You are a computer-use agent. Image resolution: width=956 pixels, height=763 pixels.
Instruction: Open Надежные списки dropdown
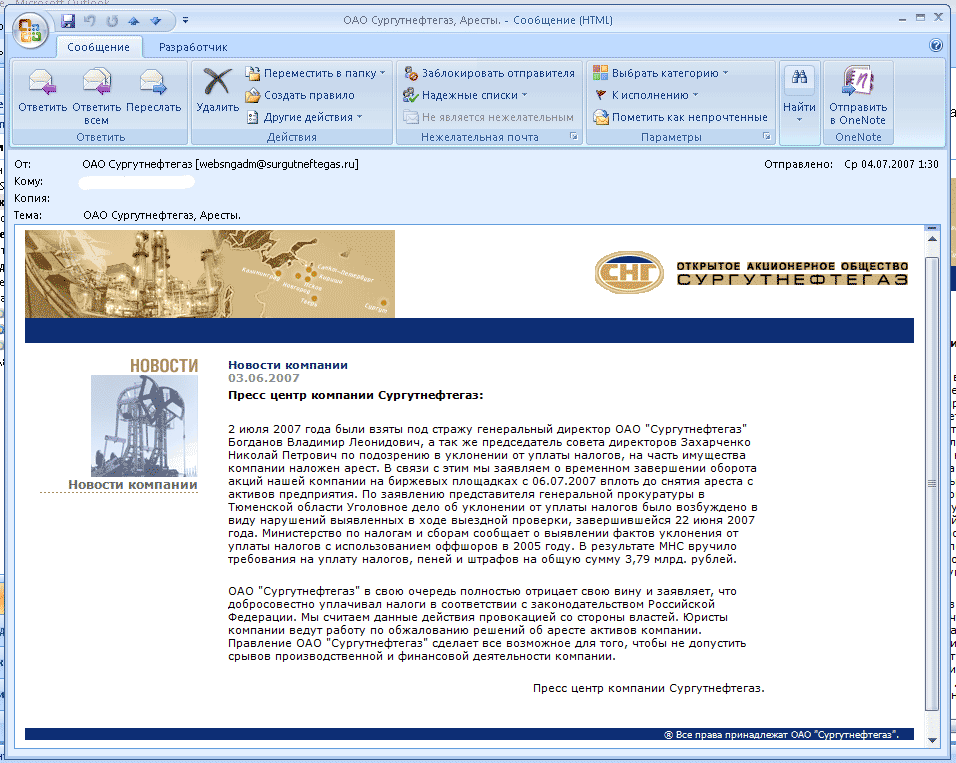(465, 95)
